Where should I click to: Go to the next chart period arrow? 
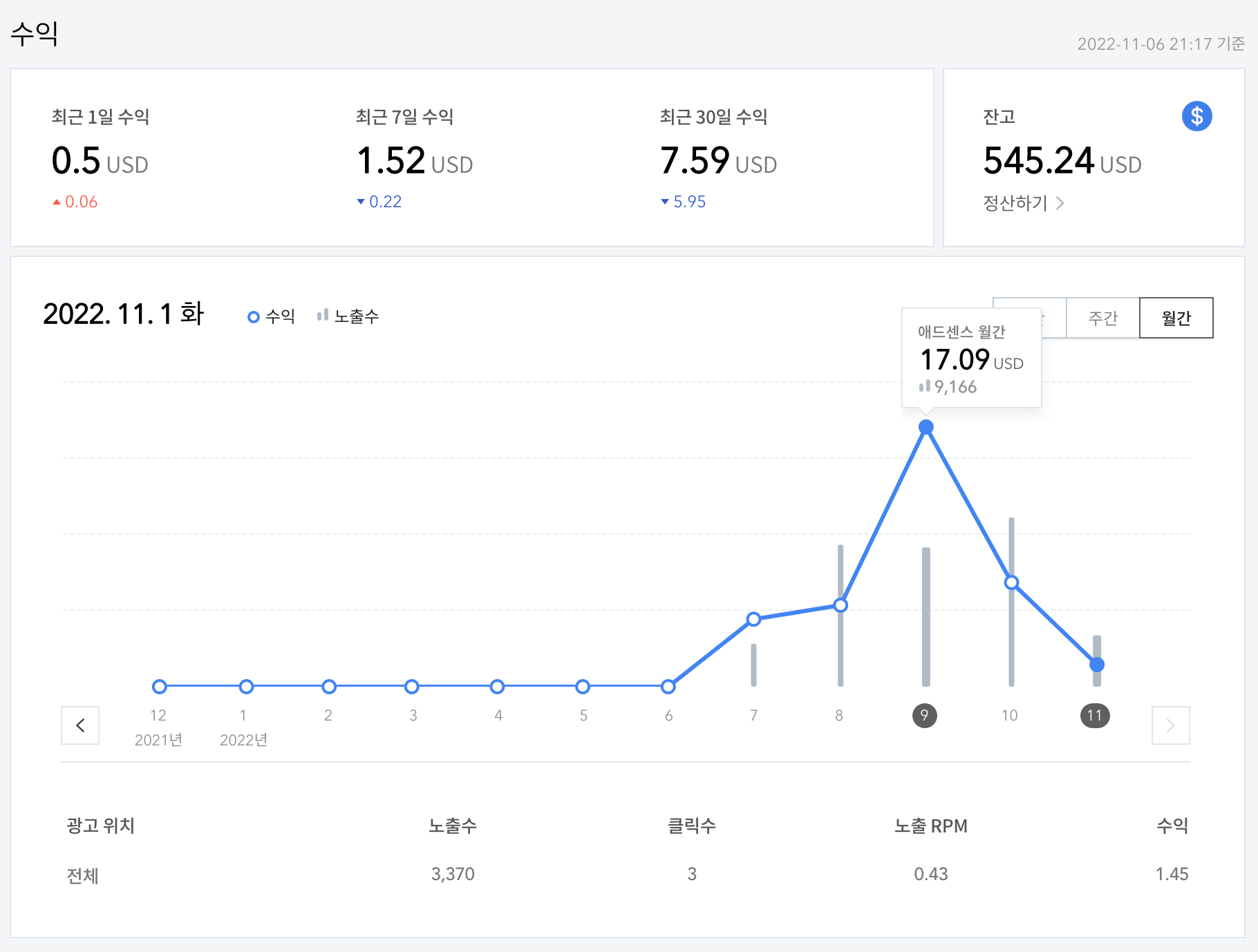[x=1170, y=725]
